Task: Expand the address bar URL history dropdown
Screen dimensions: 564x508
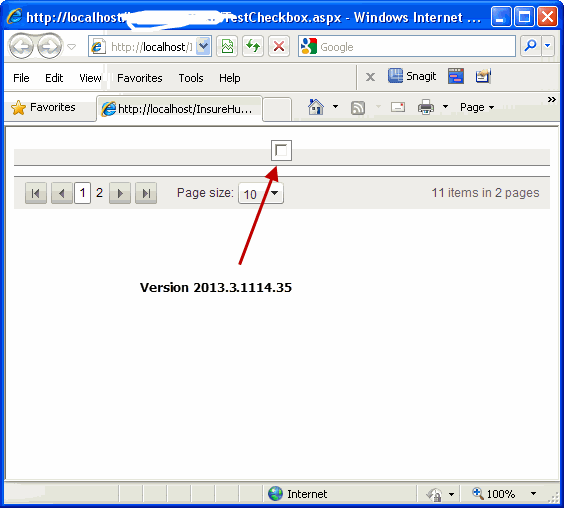Action: coord(204,46)
